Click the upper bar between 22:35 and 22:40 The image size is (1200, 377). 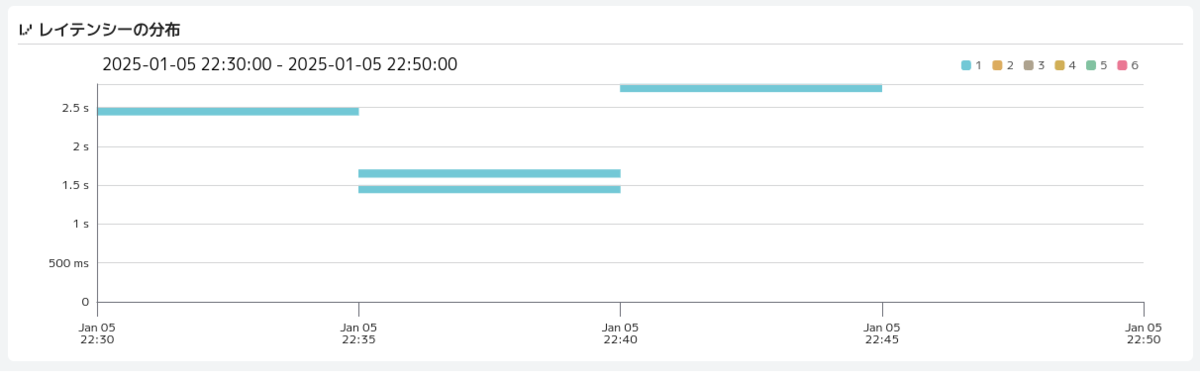tap(489, 173)
